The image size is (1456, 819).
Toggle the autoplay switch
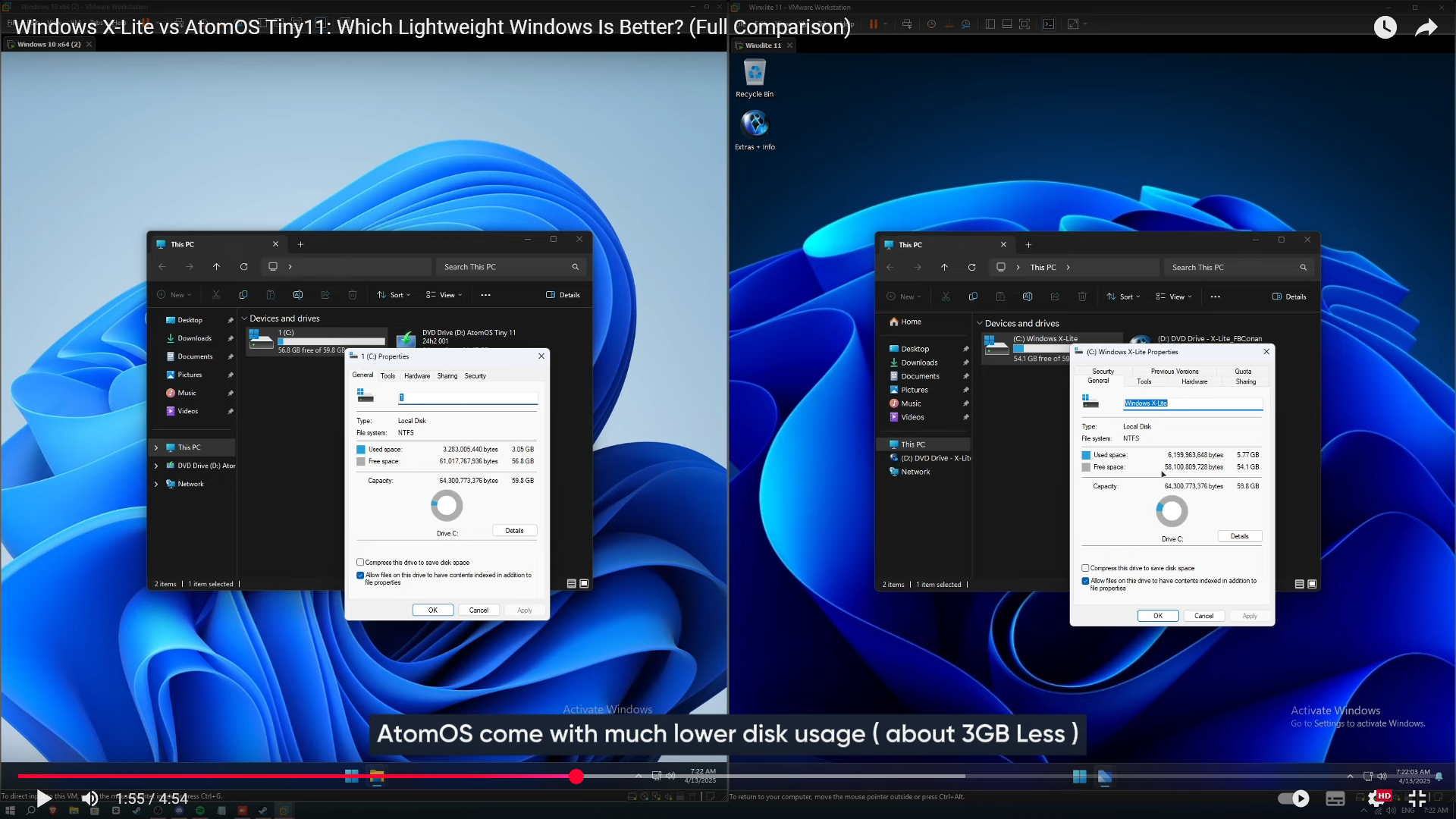coord(1293,798)
